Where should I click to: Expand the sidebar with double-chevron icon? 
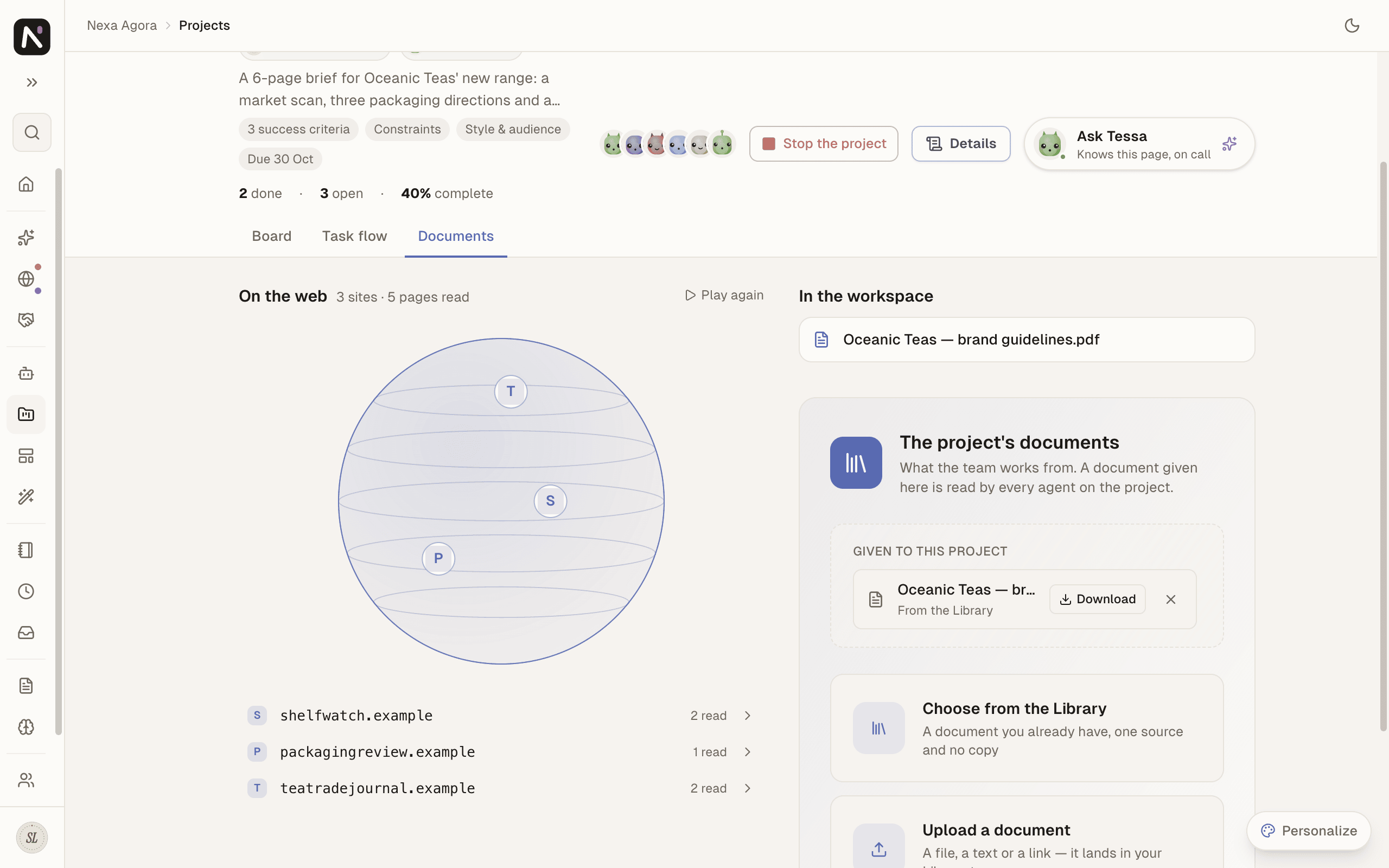[x=31, y=82]
